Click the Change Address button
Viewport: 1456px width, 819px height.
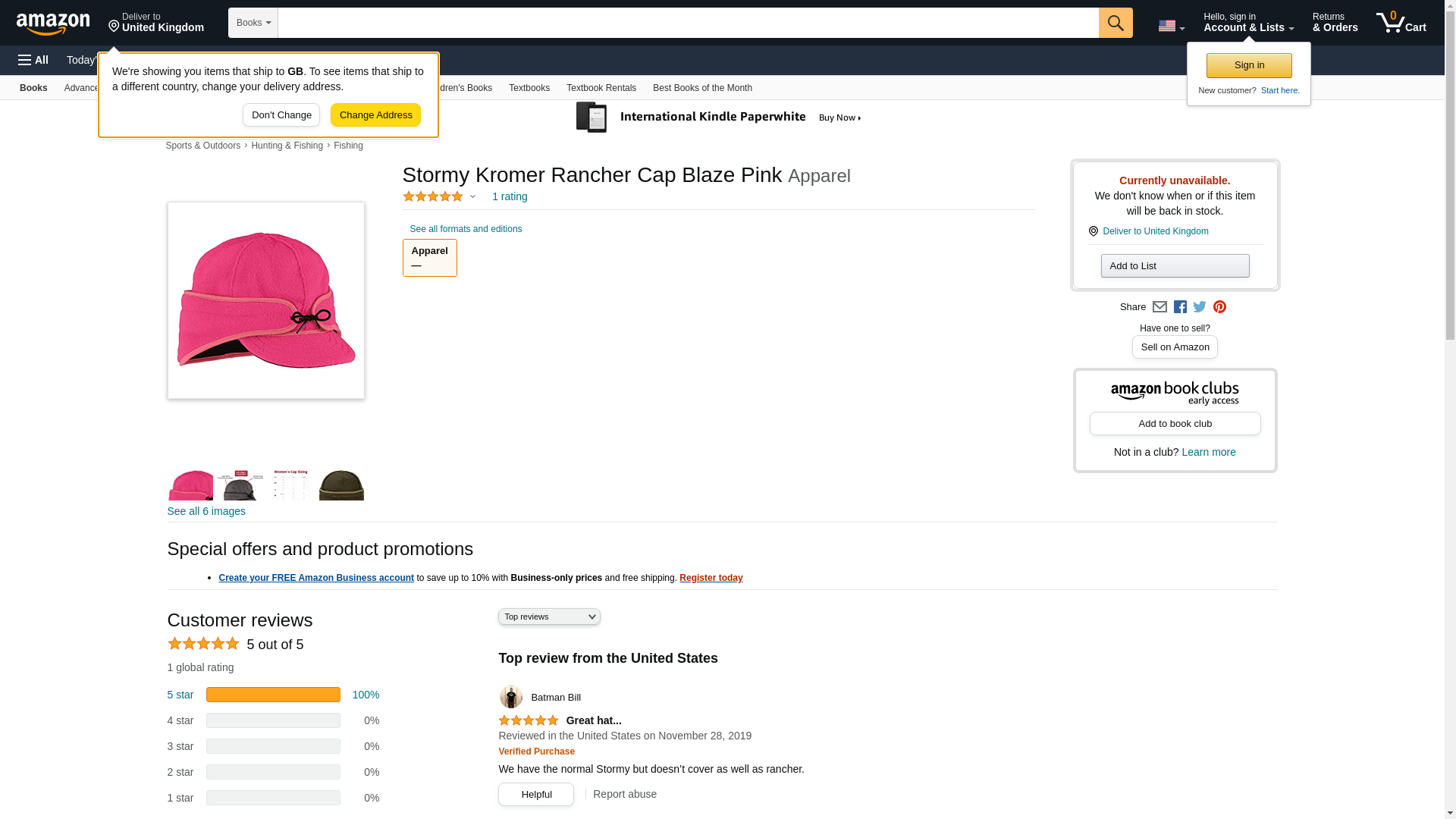pyautogui.click(x=375, y=115)
